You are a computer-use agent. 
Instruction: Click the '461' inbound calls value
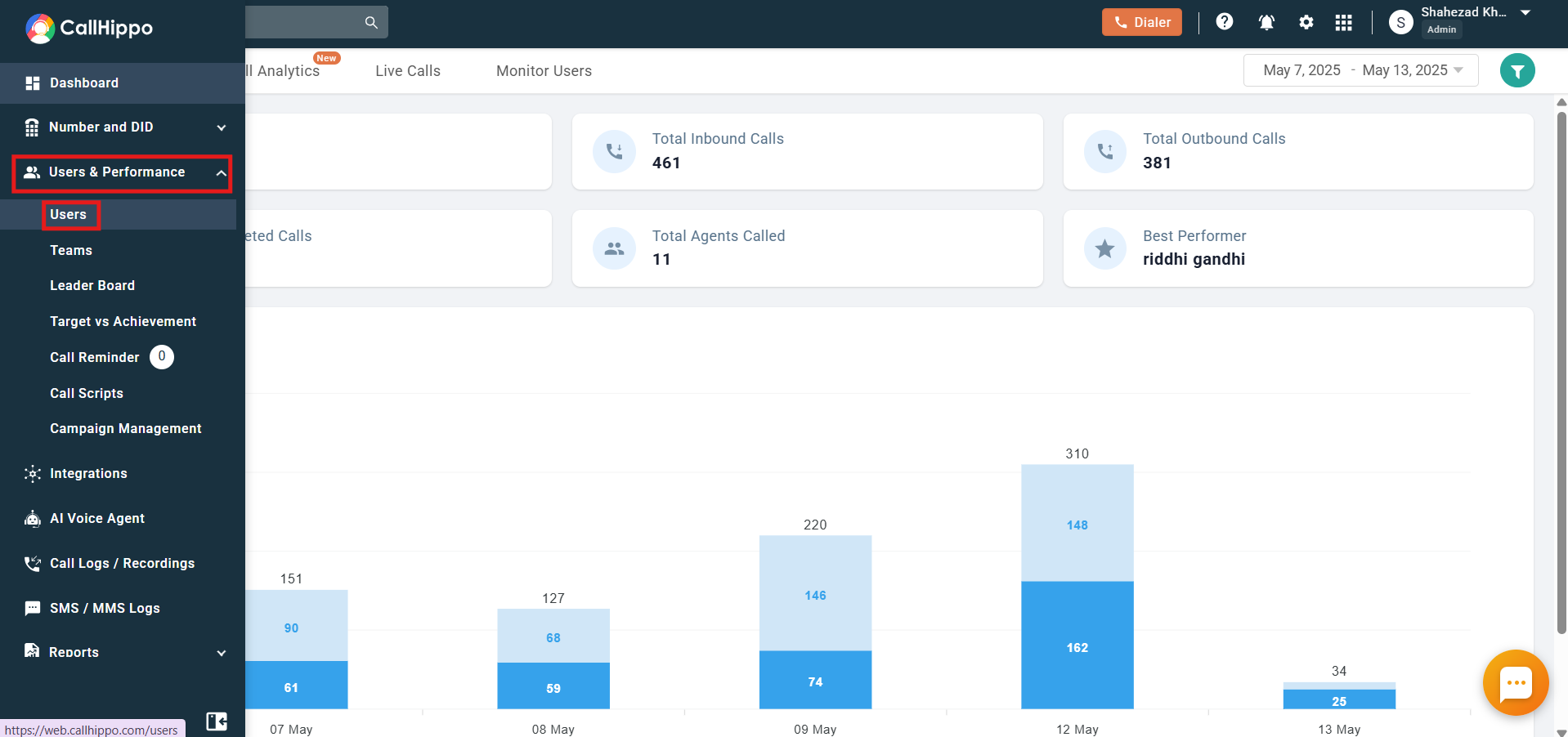pos(666,163)
